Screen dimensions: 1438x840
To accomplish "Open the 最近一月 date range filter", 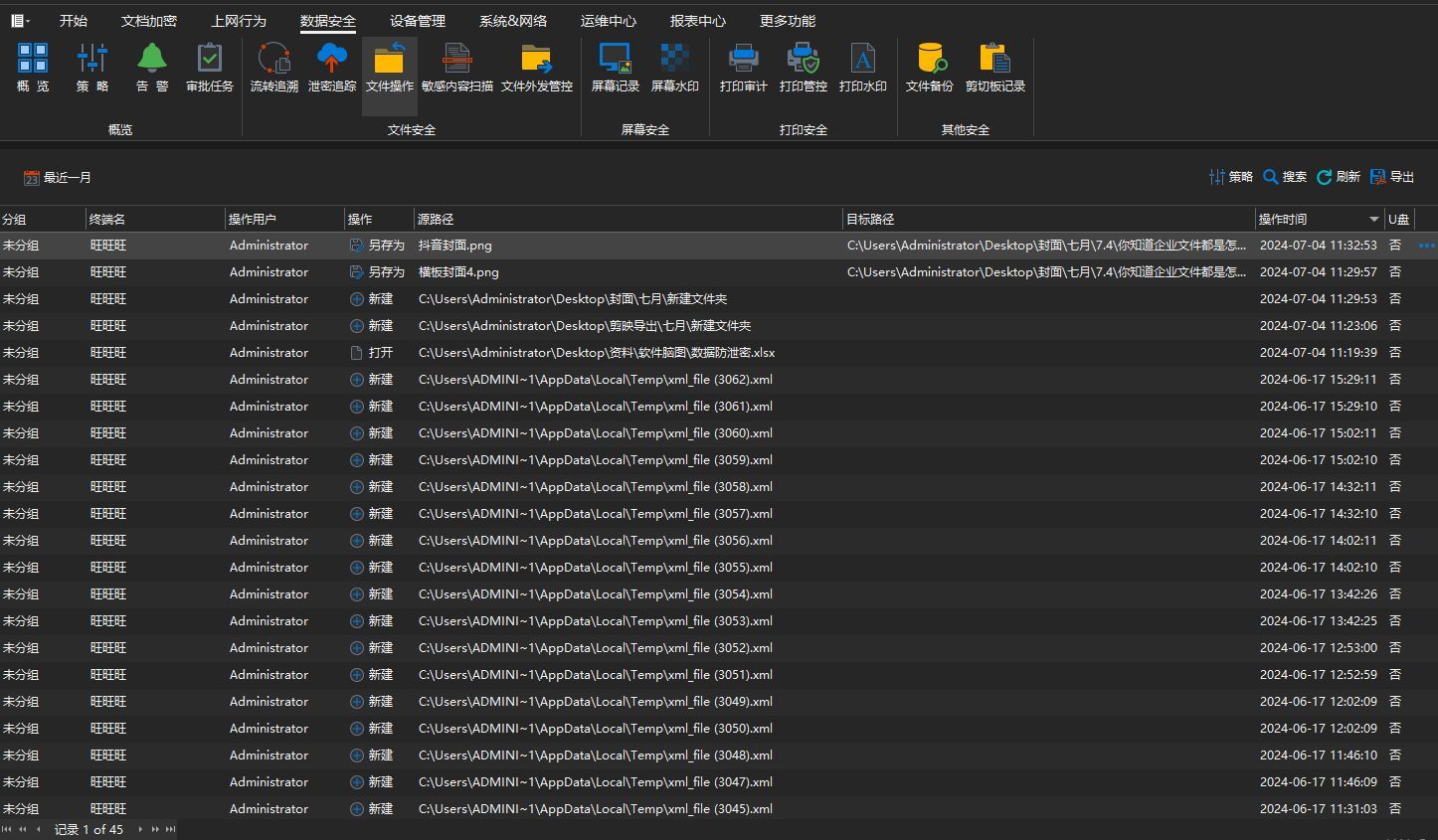I will [58, 177].
